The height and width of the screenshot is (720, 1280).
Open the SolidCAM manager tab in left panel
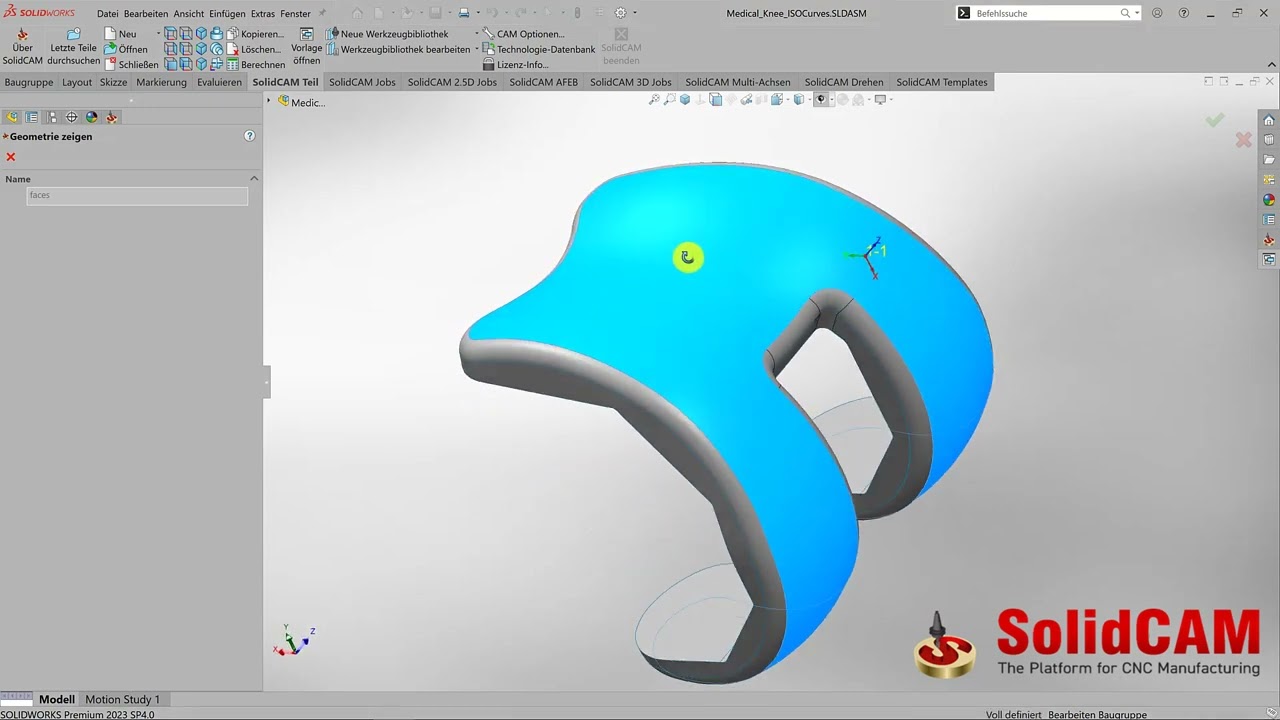[x=112, y=117]
